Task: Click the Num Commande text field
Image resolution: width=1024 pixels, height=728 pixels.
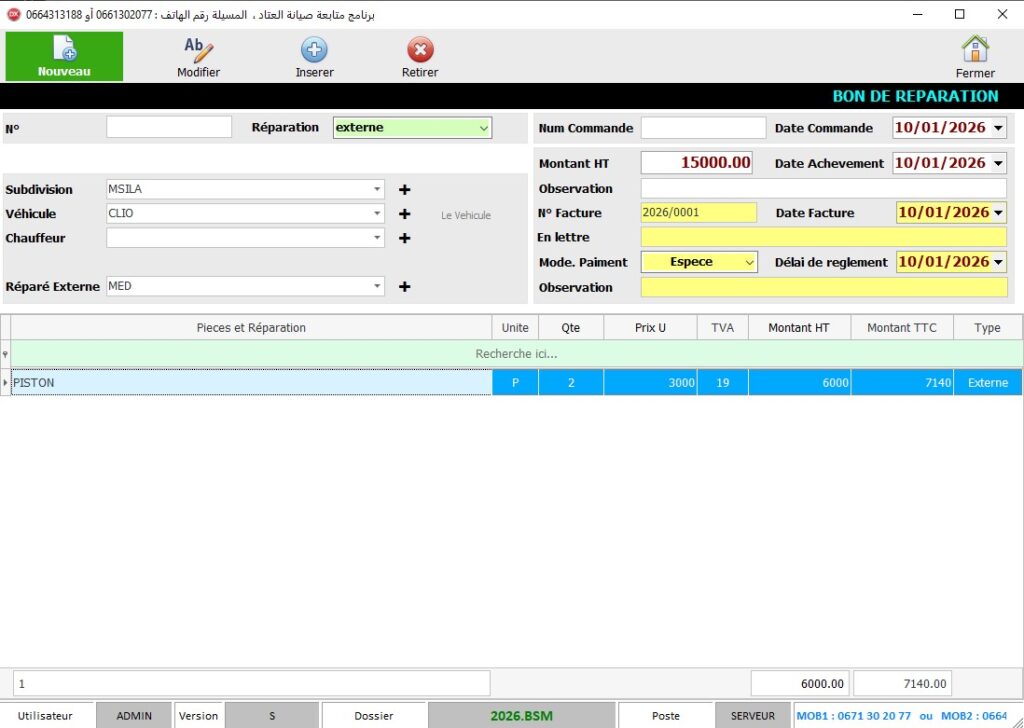Action: [x=702, y=128]
